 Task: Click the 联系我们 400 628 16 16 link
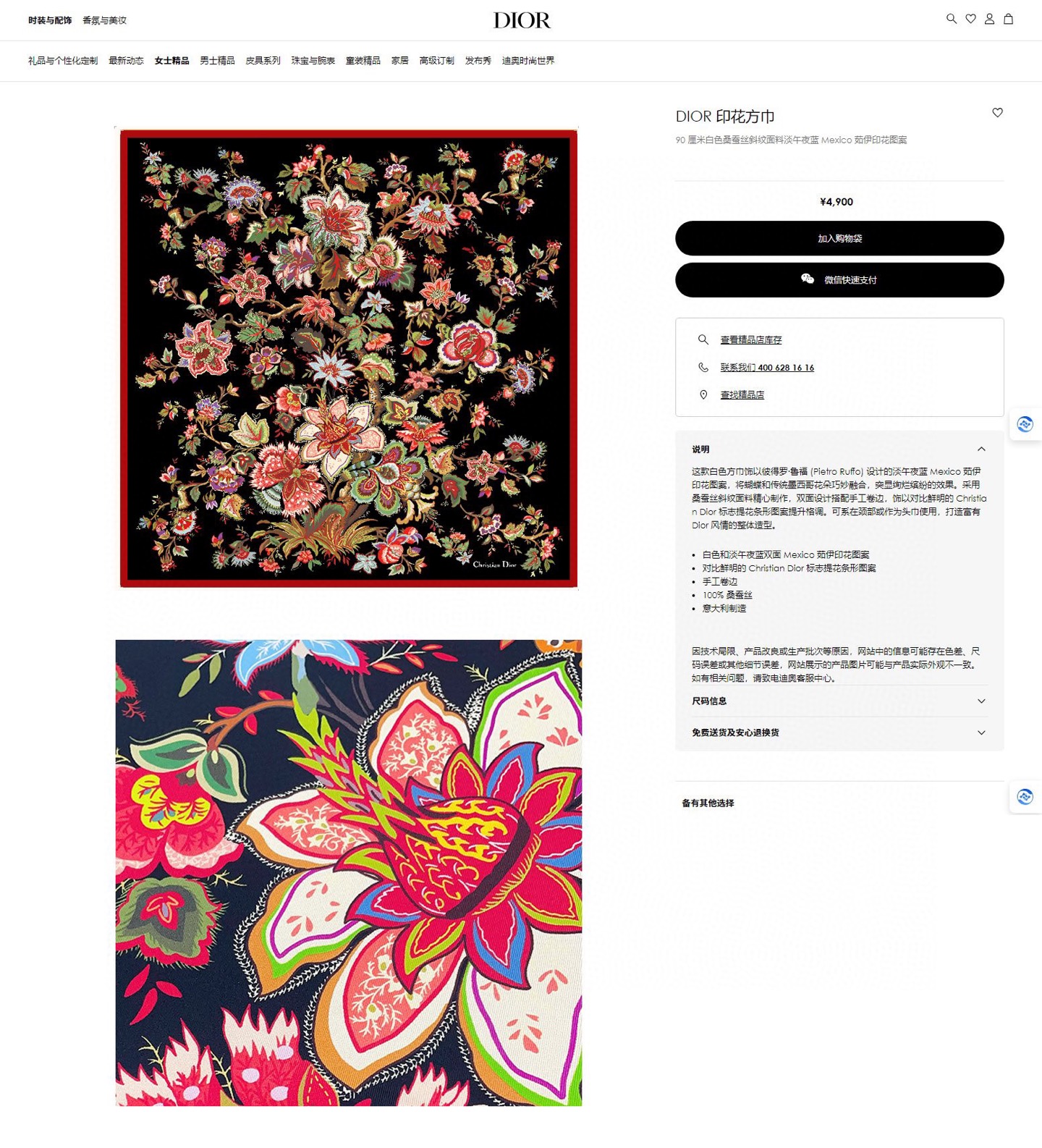point(767,367)
